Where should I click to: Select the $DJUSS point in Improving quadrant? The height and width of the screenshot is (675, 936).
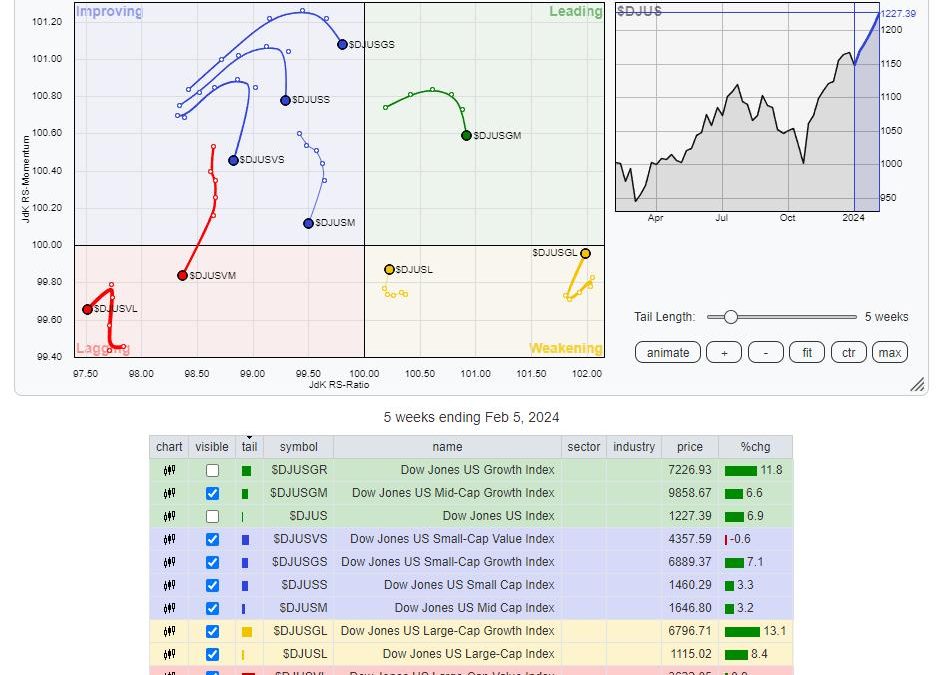click(285, 100)
